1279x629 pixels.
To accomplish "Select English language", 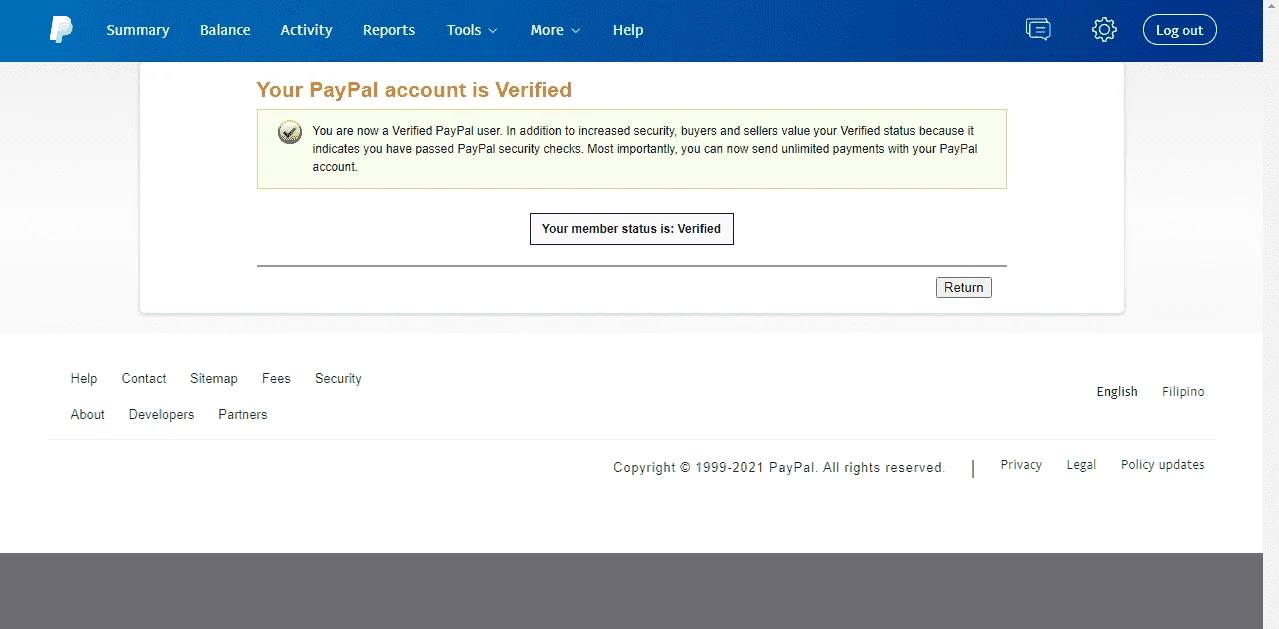I will click(x=1117, y=392).
